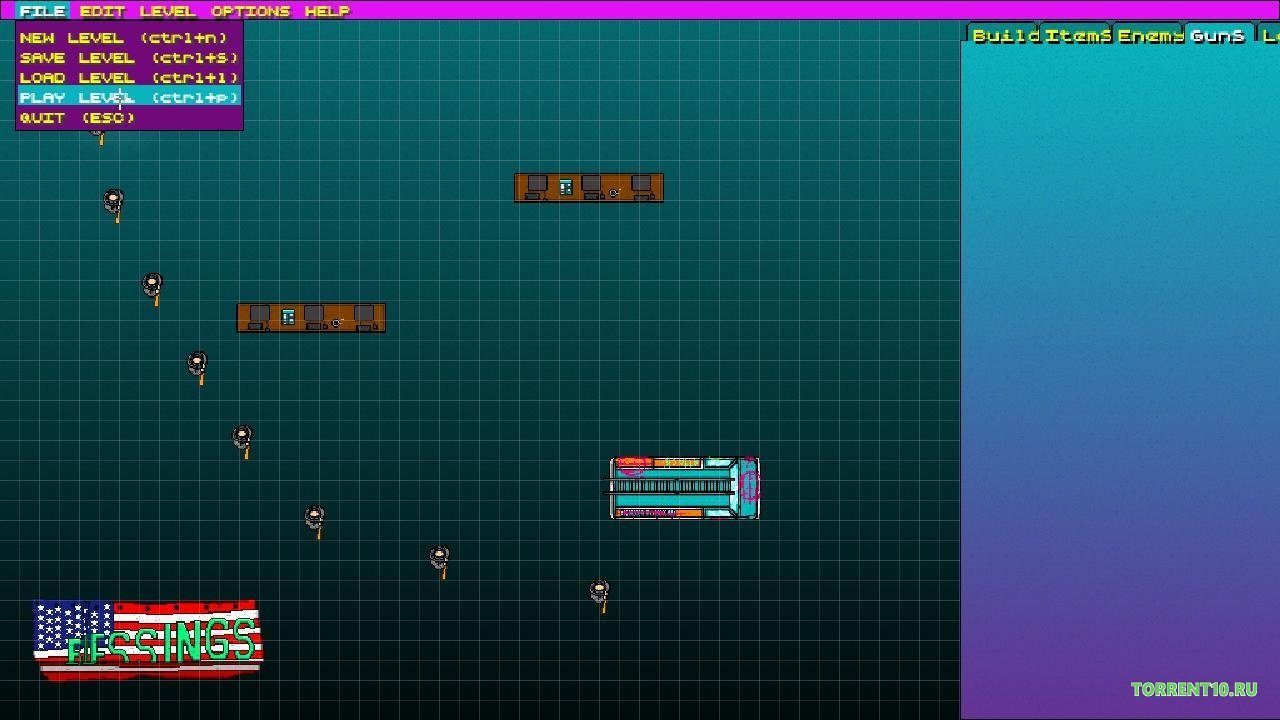Screen dimensions: 1280x720
Task: Click the cyan van sprite
Action: (x=684, y=488)
